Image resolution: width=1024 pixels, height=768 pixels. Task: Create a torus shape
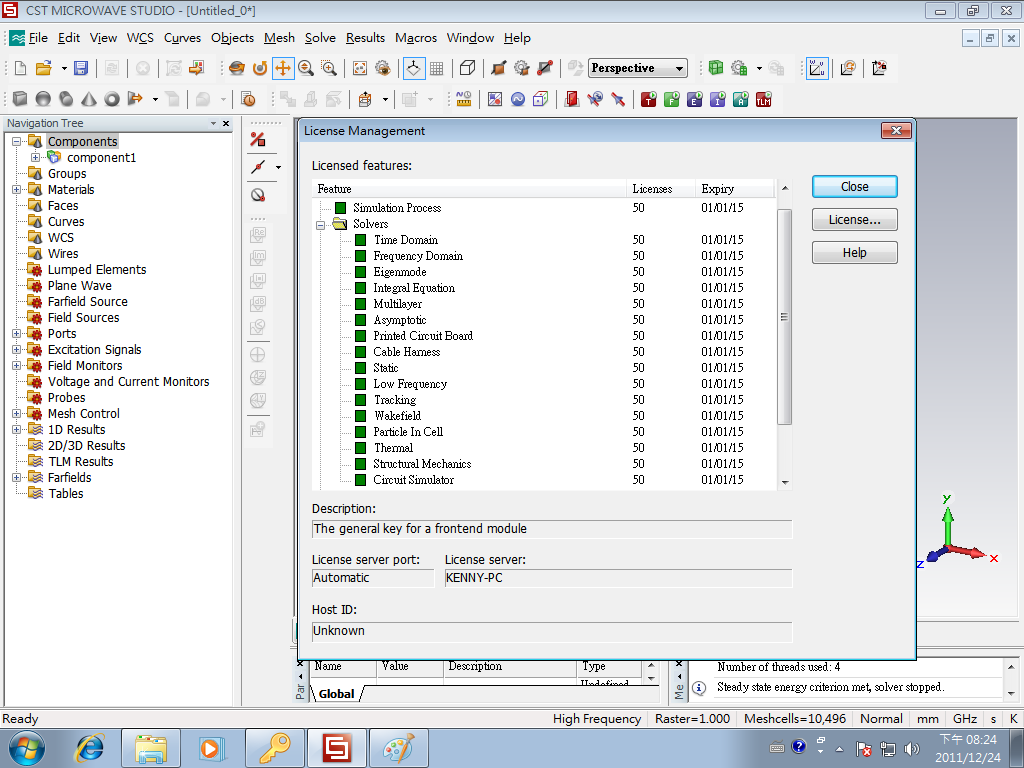112,99
